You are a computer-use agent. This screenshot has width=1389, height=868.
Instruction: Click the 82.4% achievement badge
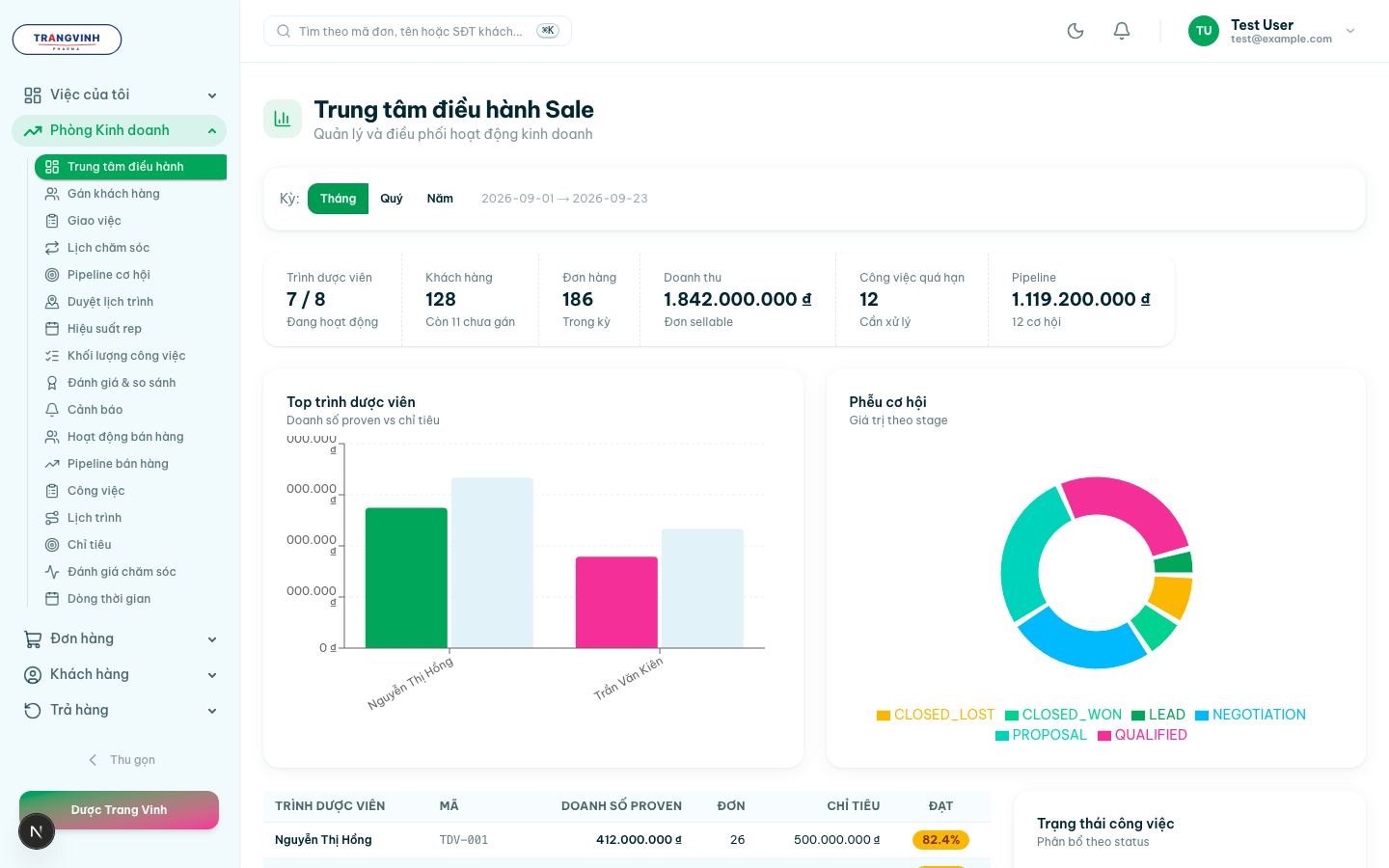coord(940,840)
